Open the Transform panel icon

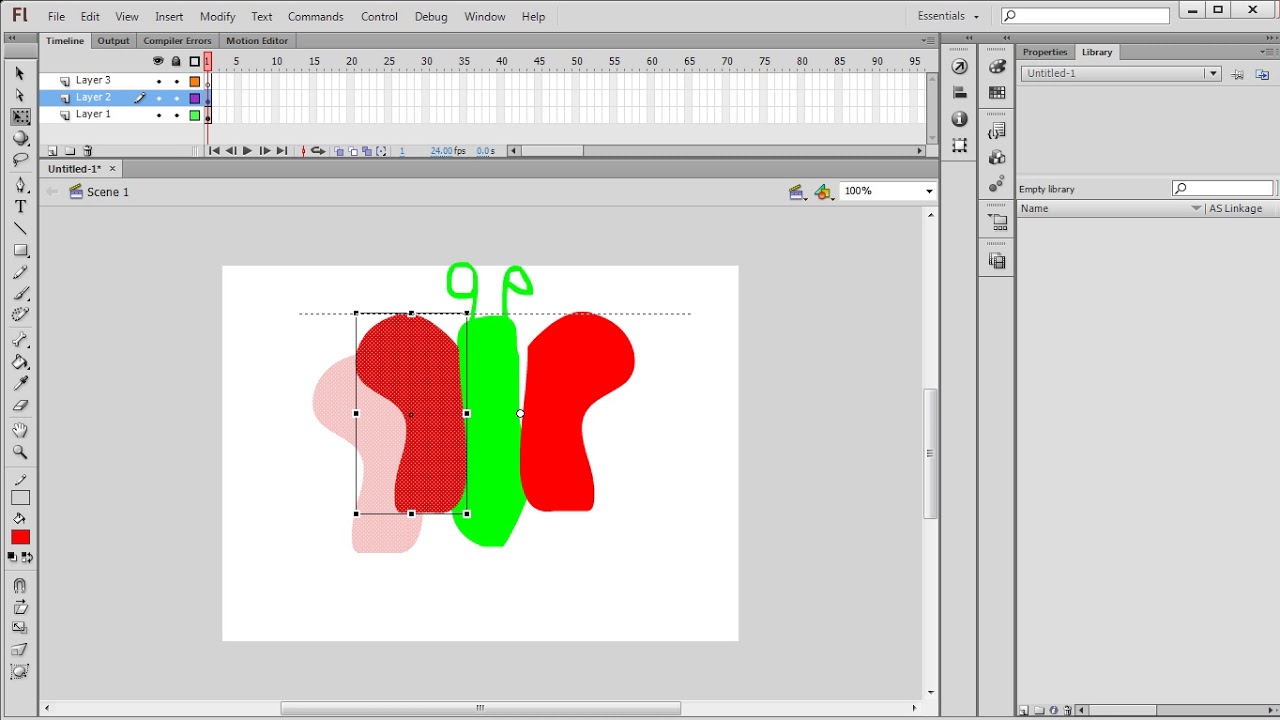coord(960,146)
